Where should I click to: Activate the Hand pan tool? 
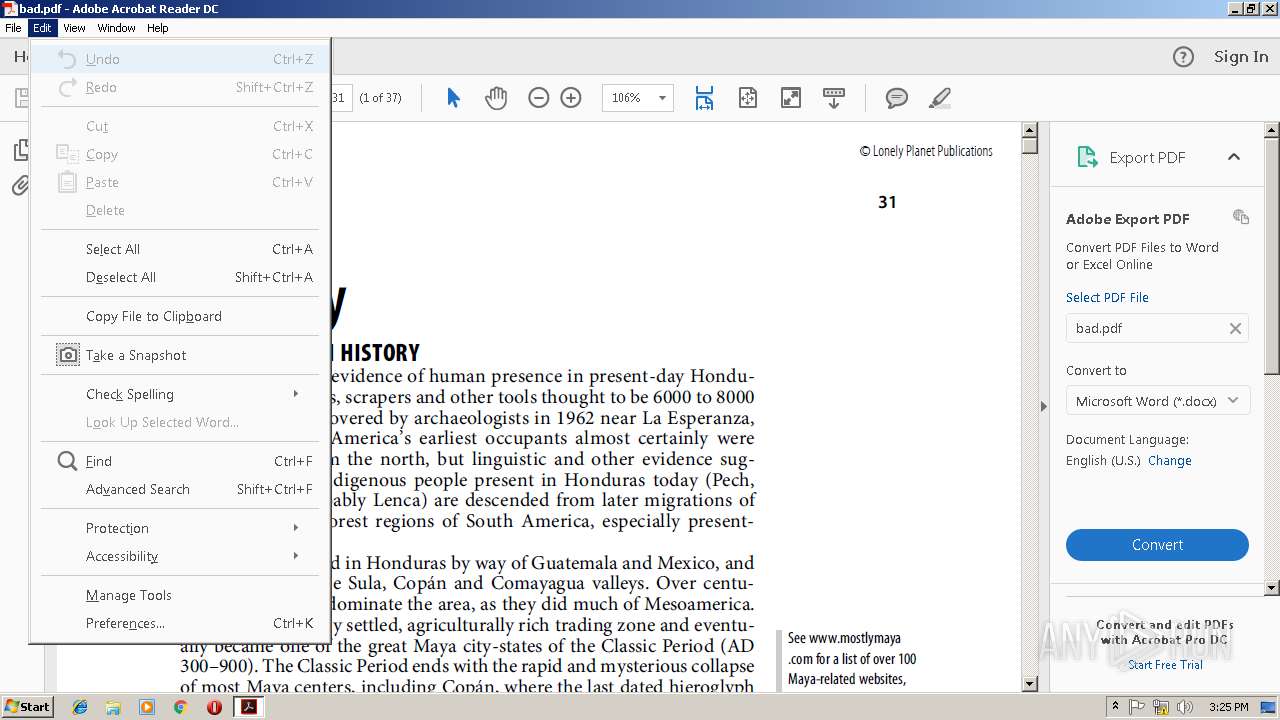click(x=496, y=98)
